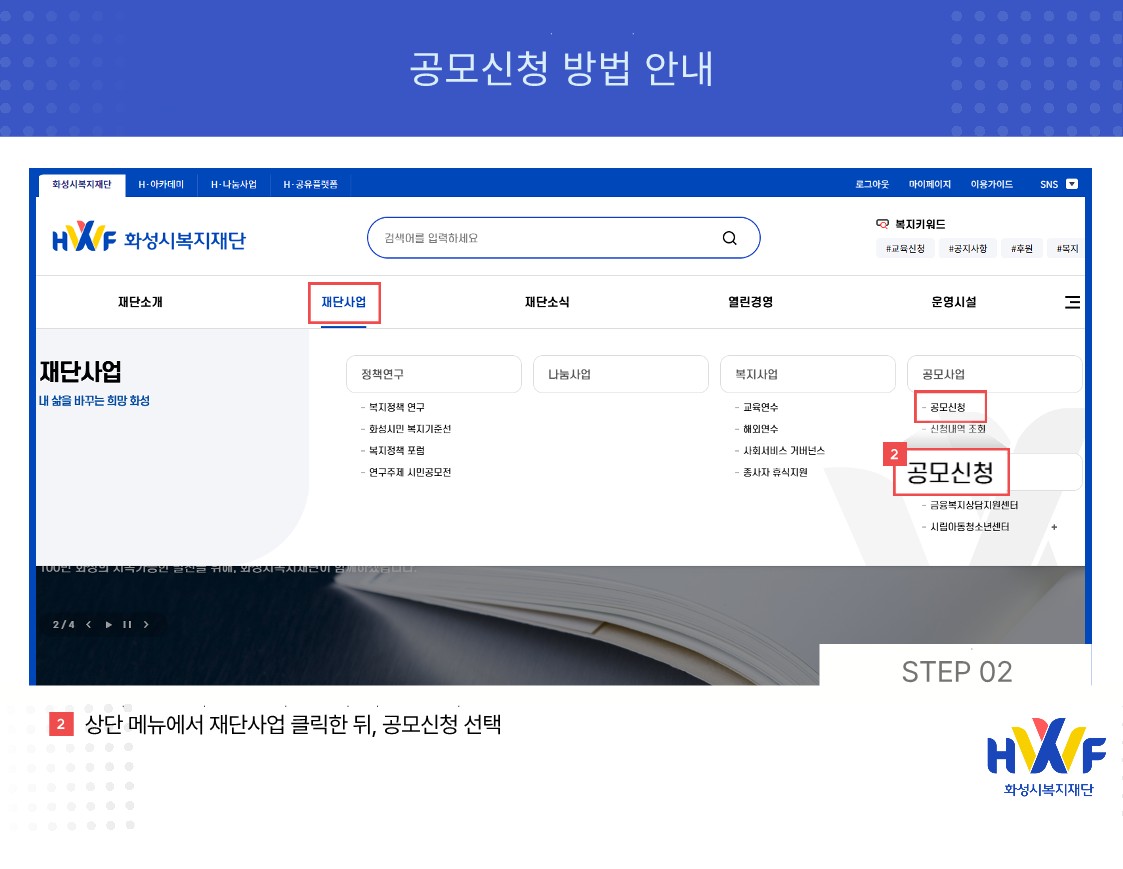Screen dimensions: 1123x869
Task: Expand 시립아동청소년센터 with the plus control
Action: 1054,525
